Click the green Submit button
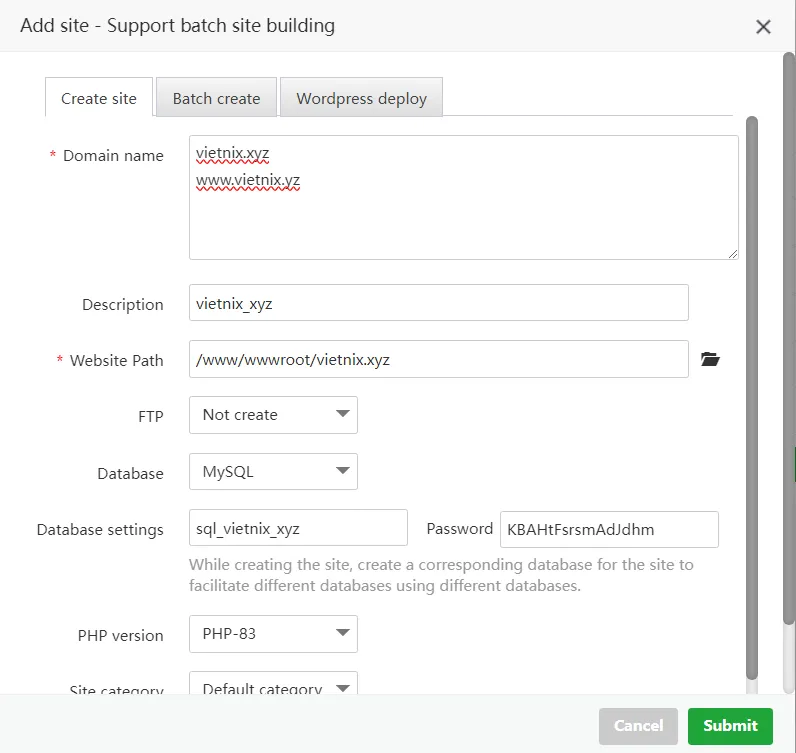Screen dimensions: 796x753 click(730, 726)
